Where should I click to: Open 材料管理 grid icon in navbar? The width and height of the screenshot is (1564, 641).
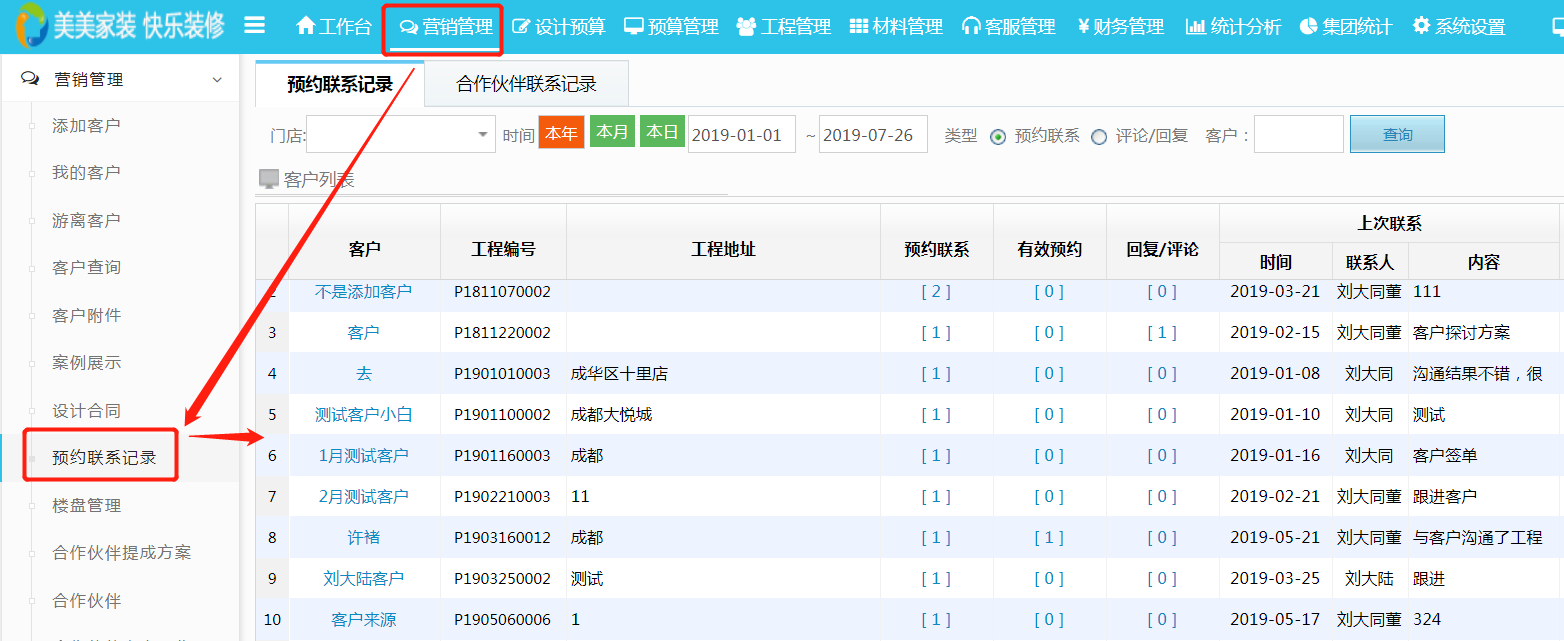tap(859, 27)
